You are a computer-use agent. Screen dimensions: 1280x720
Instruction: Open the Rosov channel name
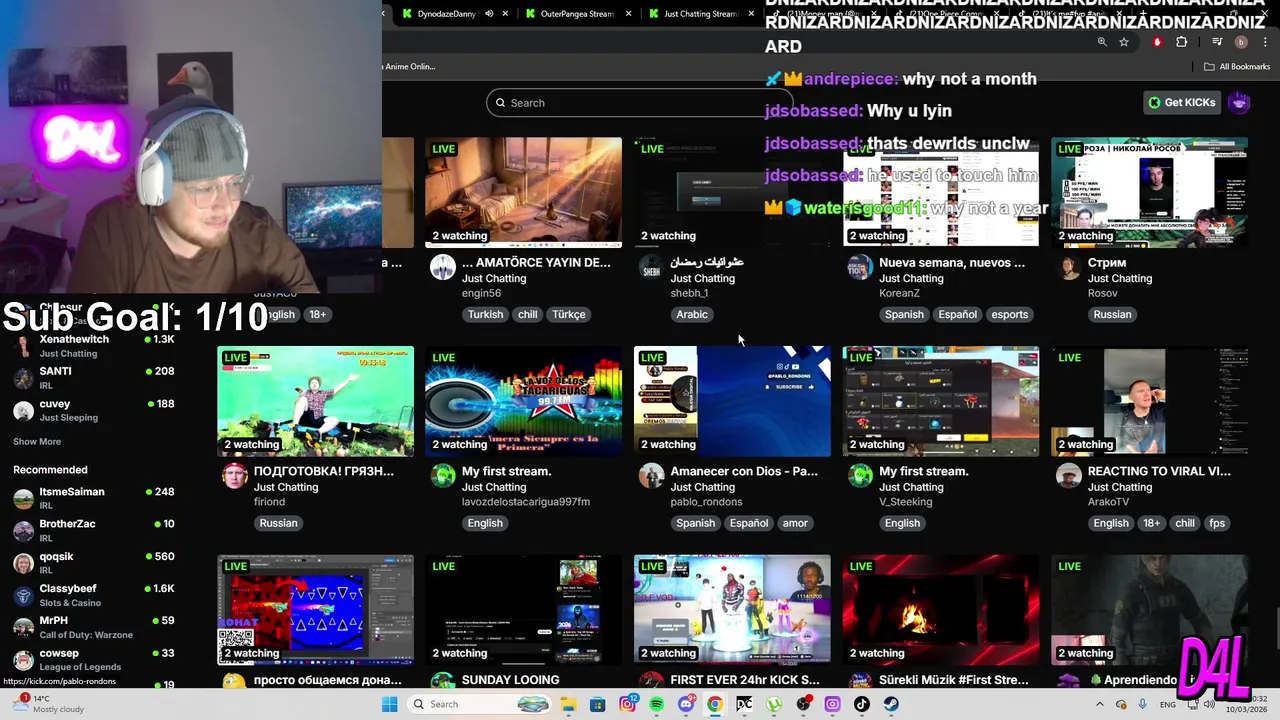pos(1103,293)
